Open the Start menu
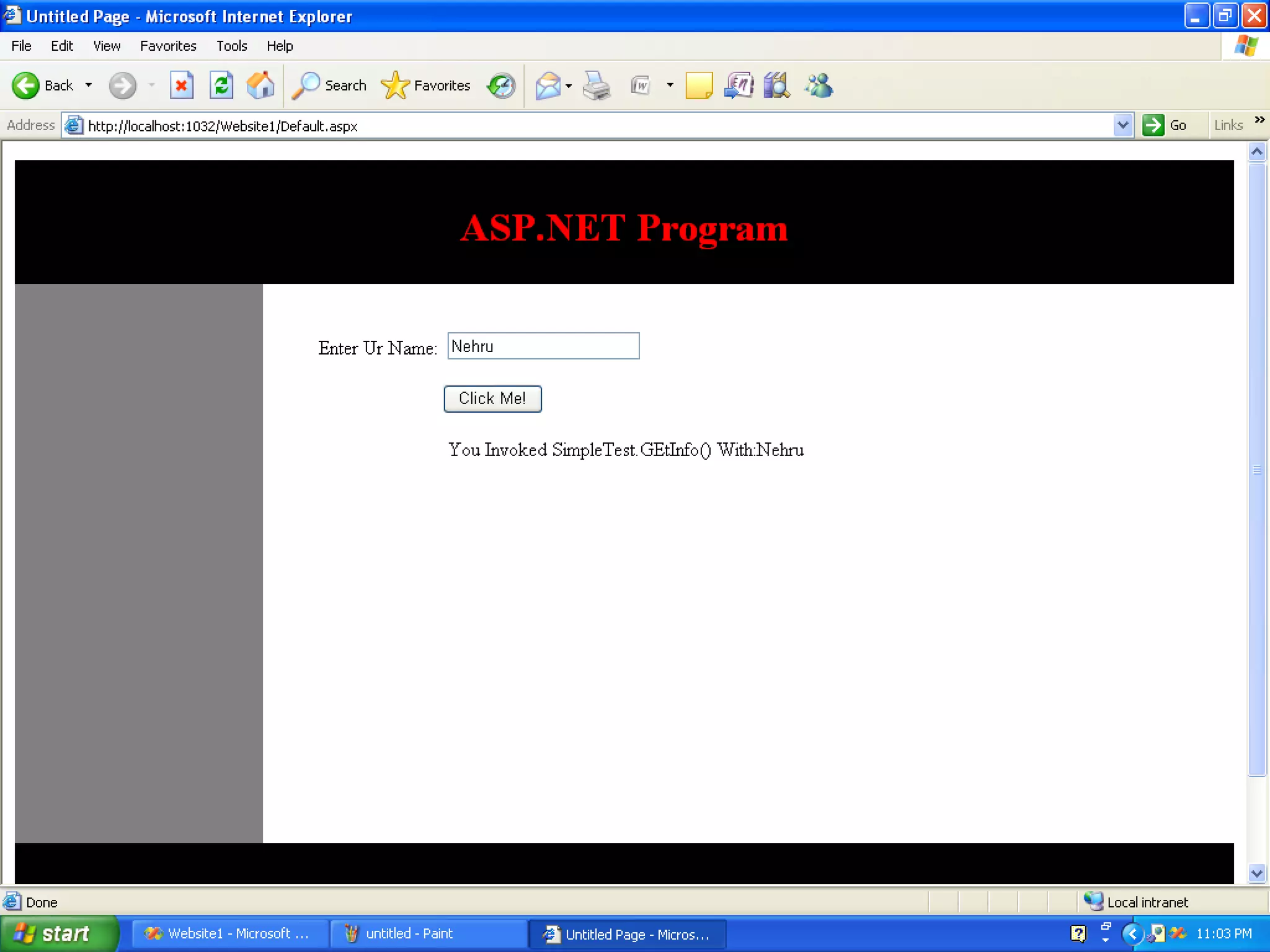Image resolution: width=1270 pixels, height=952 pixels. (58, 933)
